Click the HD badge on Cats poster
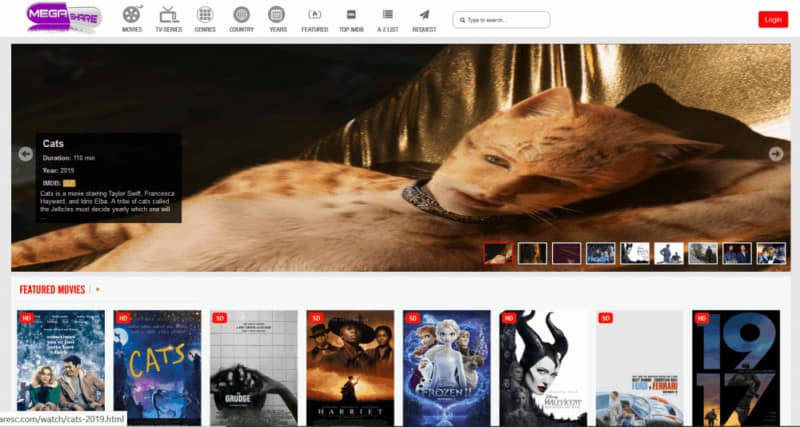 coord(123,318)
